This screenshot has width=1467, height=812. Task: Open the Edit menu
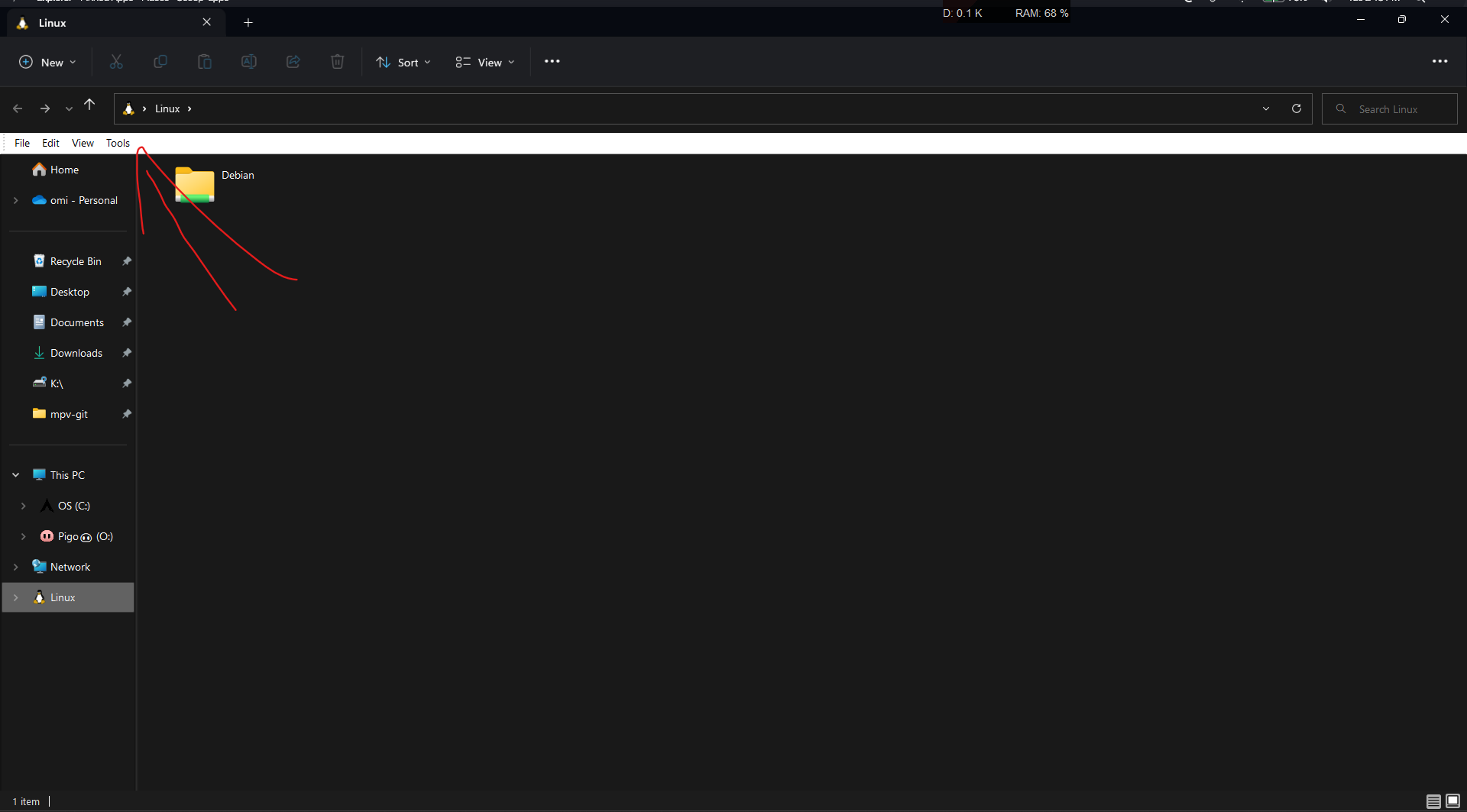point(50,143)
